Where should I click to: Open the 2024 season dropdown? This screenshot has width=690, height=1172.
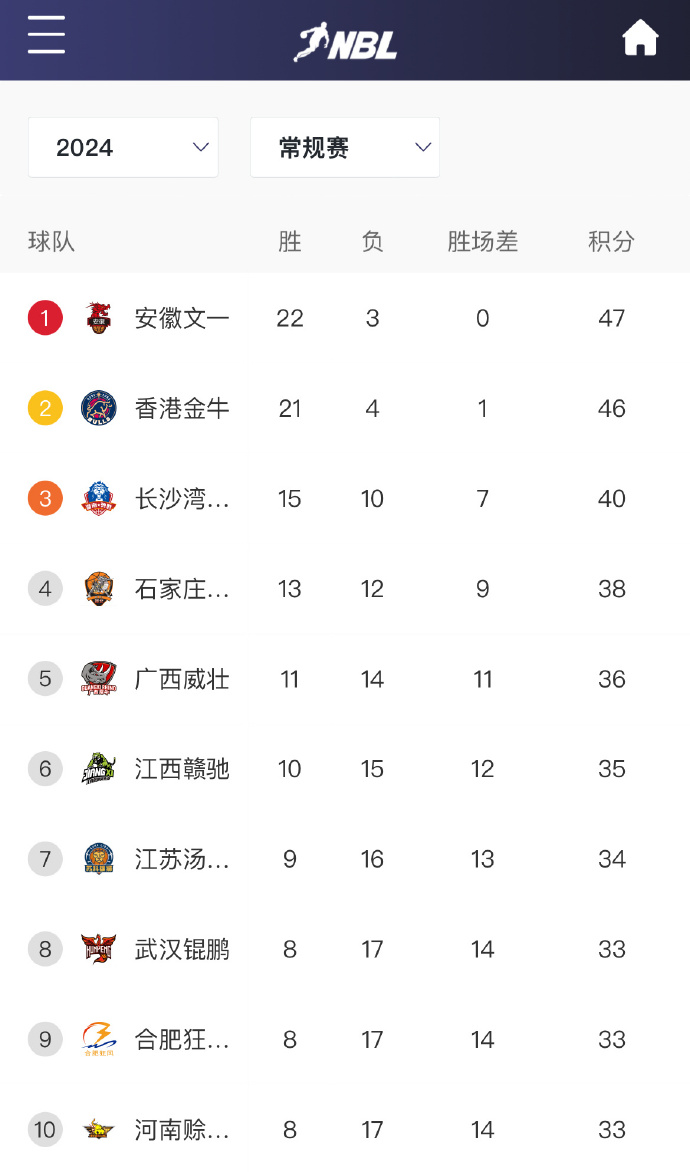point(123,148)
